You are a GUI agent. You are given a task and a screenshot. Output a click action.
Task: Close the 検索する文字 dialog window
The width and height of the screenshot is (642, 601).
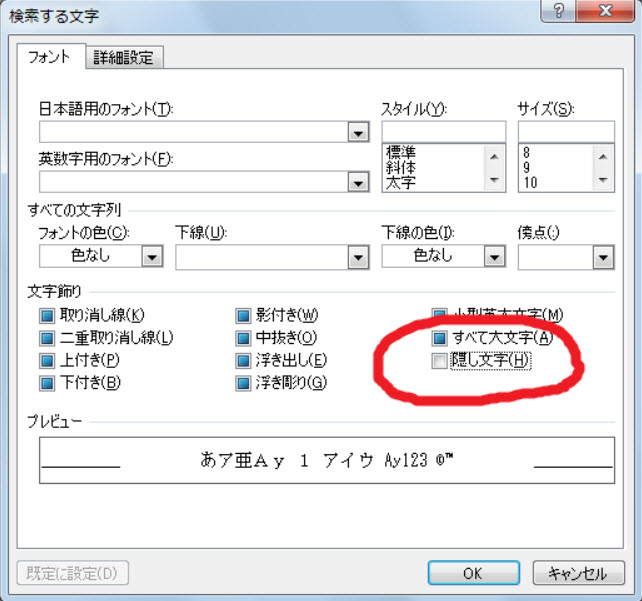click(x=606, y=10)
